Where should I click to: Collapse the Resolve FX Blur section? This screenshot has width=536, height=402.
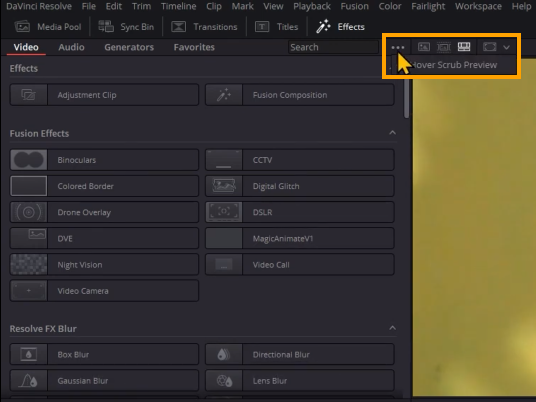point(392,329)
